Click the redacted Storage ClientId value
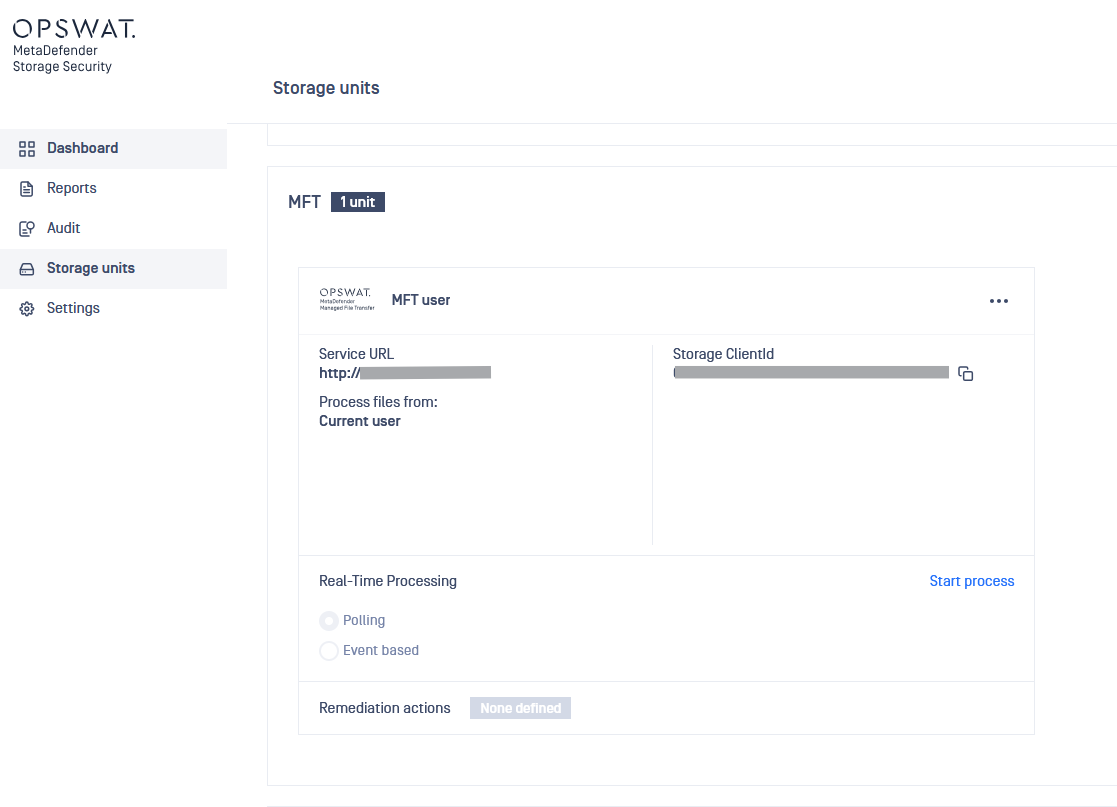 [x=811, y=373]
